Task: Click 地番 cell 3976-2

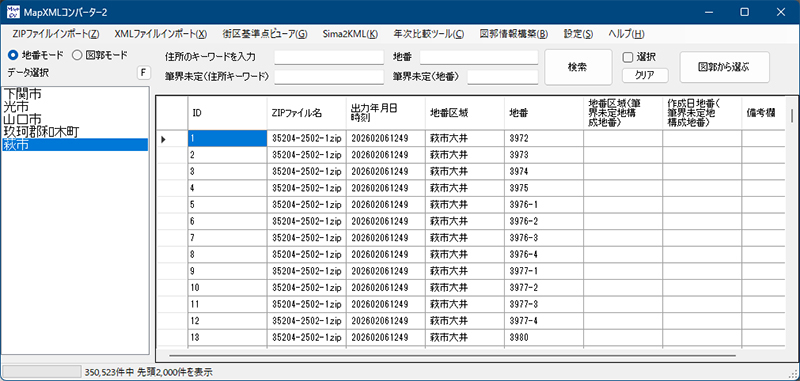Action: (544, 221)
